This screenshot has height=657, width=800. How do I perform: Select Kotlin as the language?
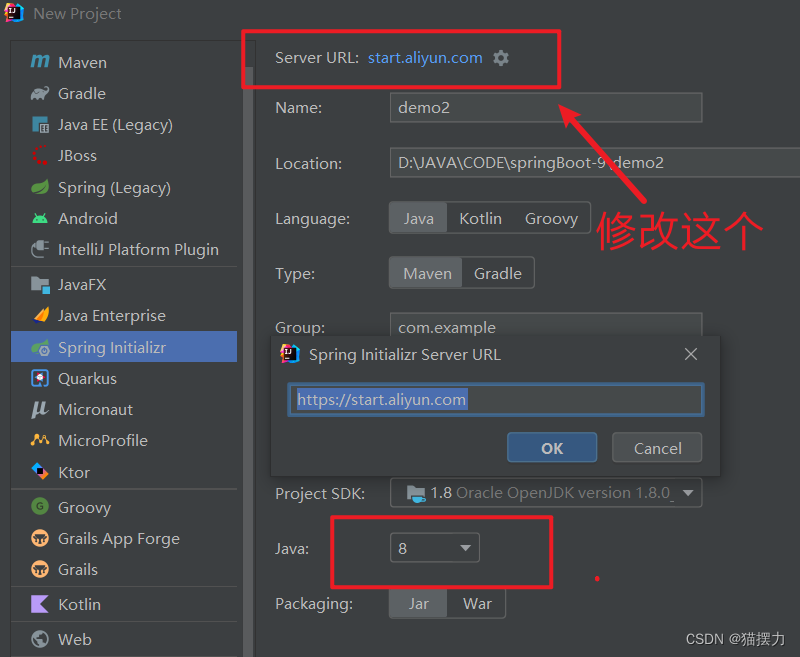coord(480,218)
